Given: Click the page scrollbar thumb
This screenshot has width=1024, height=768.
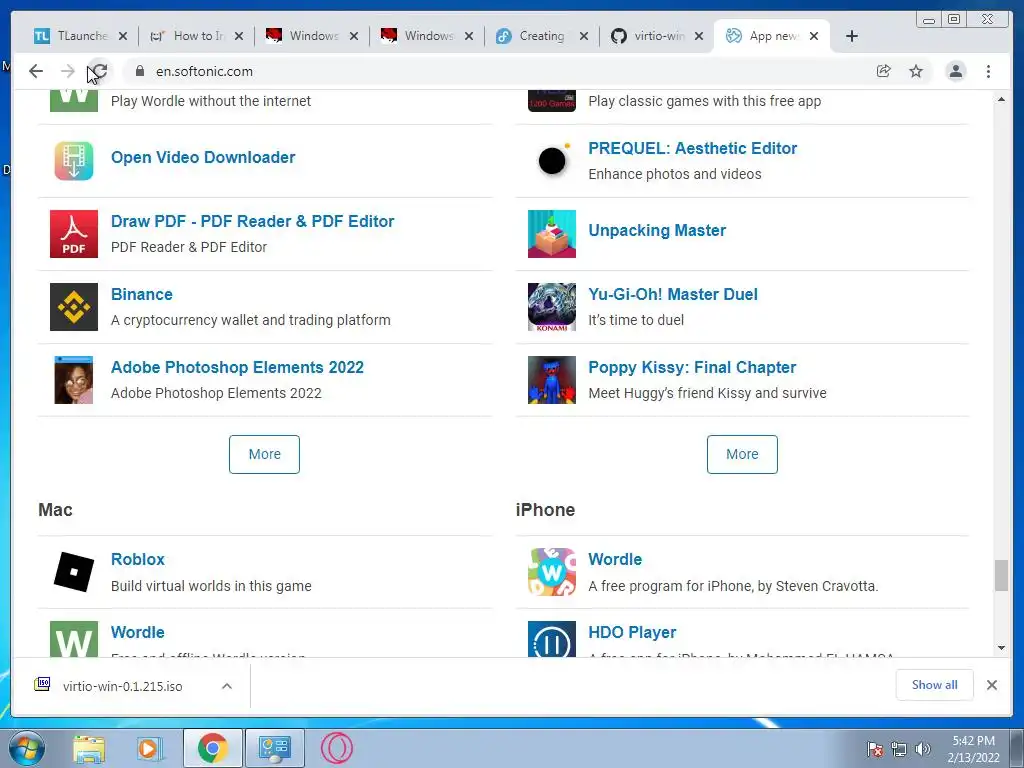Looking at the screenshot, I should 1001,575.
